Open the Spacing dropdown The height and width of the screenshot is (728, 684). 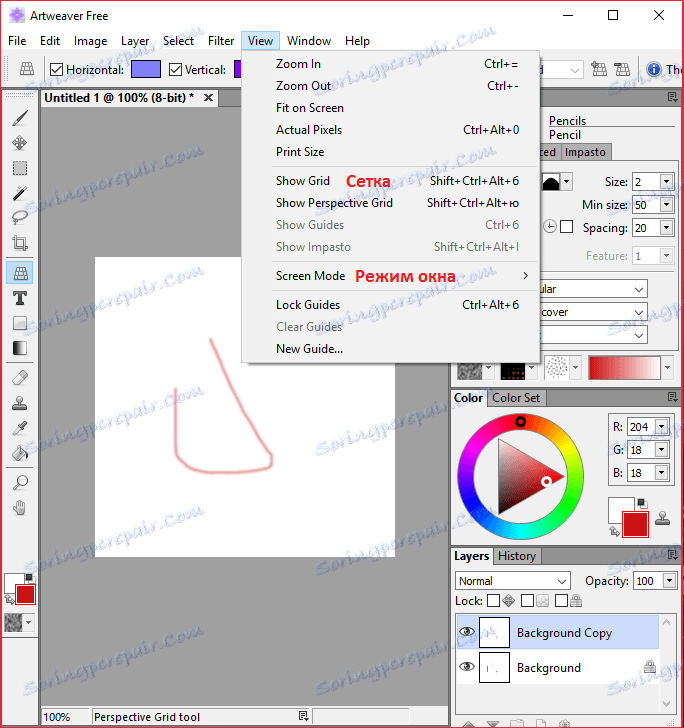tap(667, 228)
